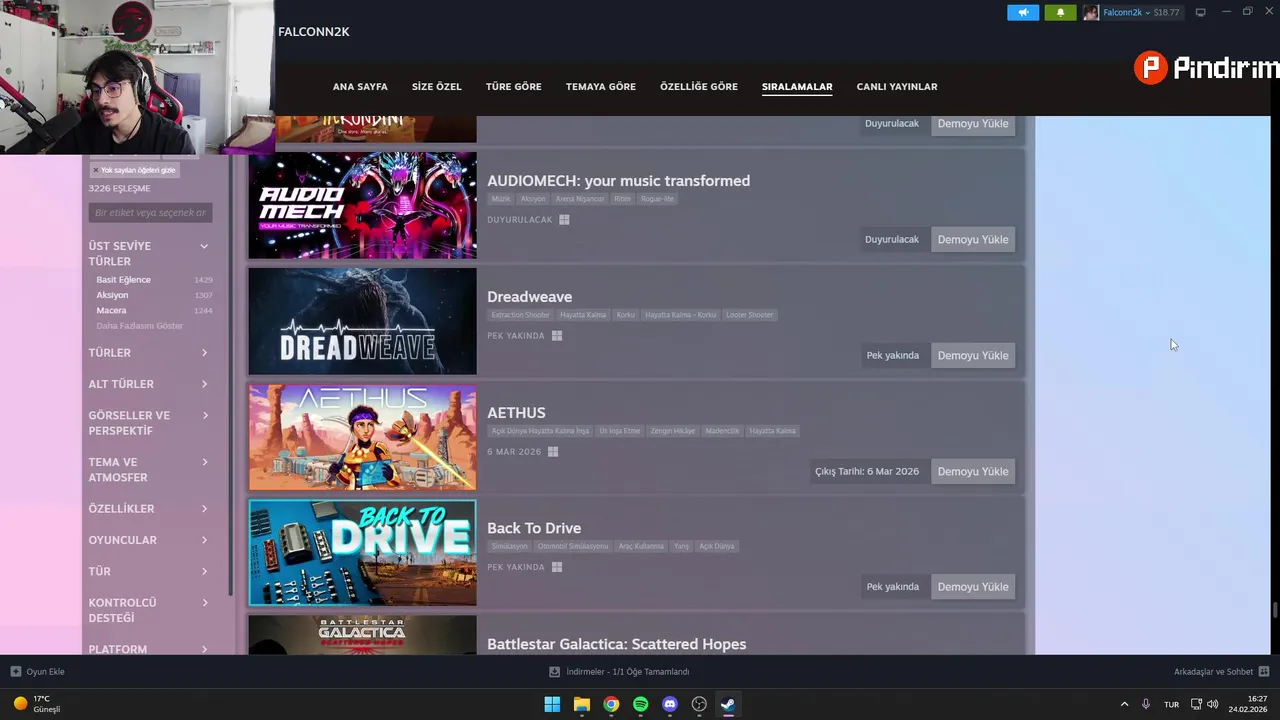Select the Macera genre filter
This screenshot has height=720, width=1280.
coord(111,311)
